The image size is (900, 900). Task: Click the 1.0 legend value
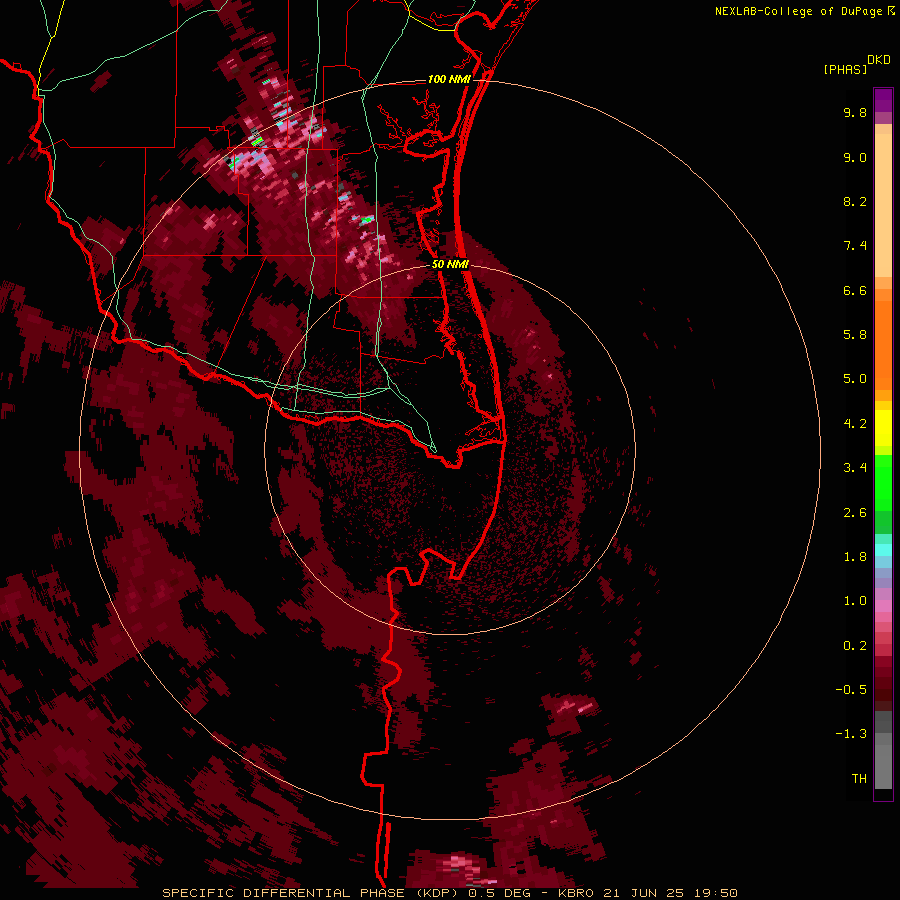tap(855, 601)
